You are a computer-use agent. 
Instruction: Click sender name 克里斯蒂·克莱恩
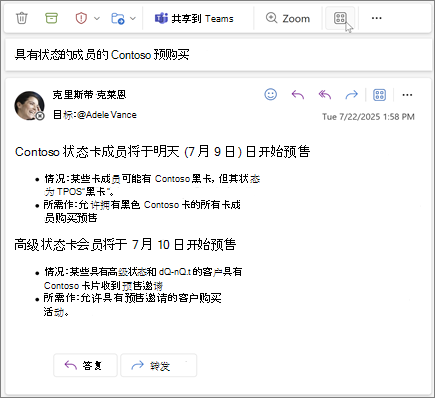coord(89,95)
